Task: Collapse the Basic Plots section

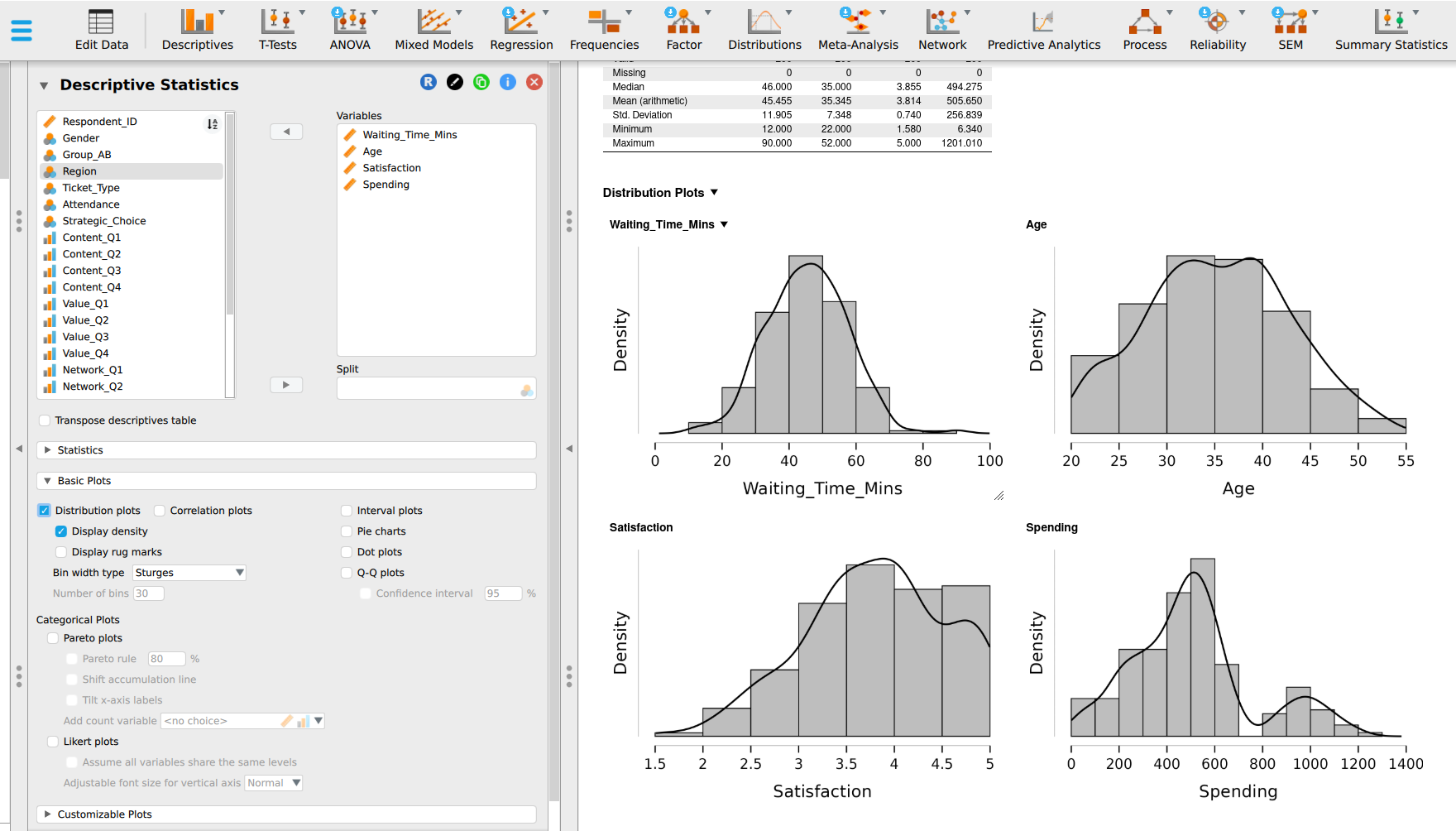Action: tap(286, 481)
